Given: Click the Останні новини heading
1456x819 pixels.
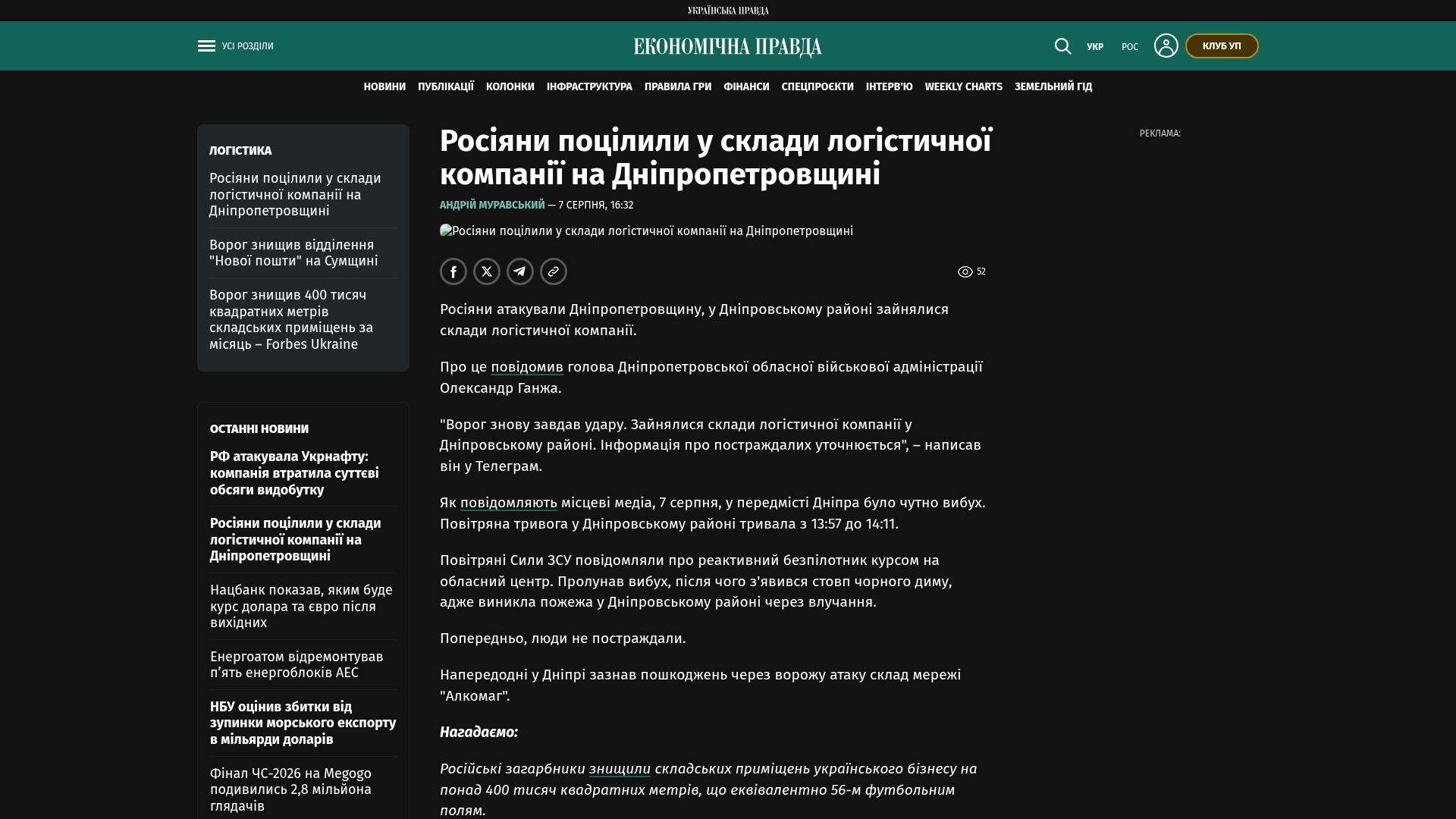Looking at the screenshot, I should [259, 429].
